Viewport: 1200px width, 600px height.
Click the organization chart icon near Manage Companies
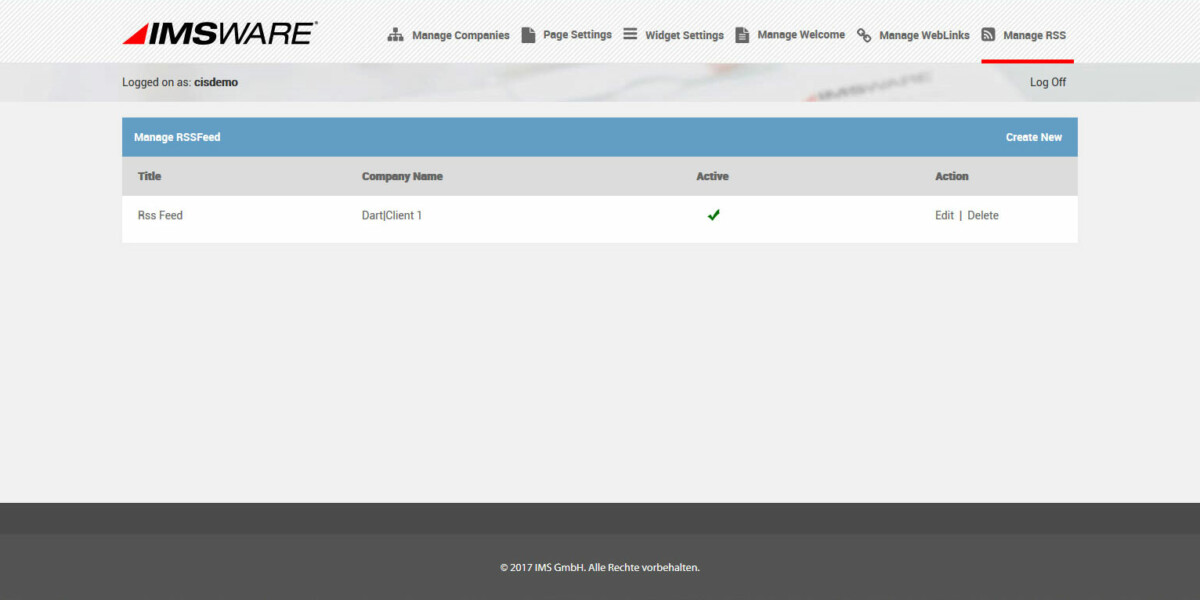395,34
